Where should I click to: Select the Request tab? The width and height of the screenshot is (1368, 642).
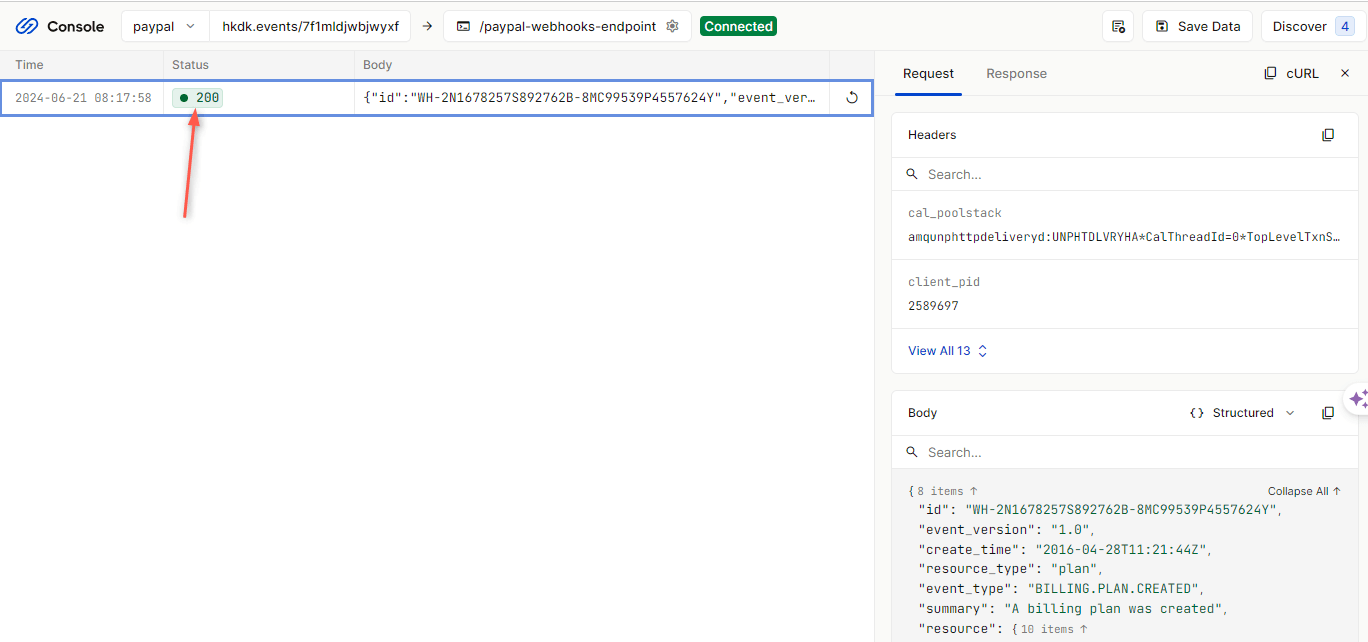coord(928,73)
